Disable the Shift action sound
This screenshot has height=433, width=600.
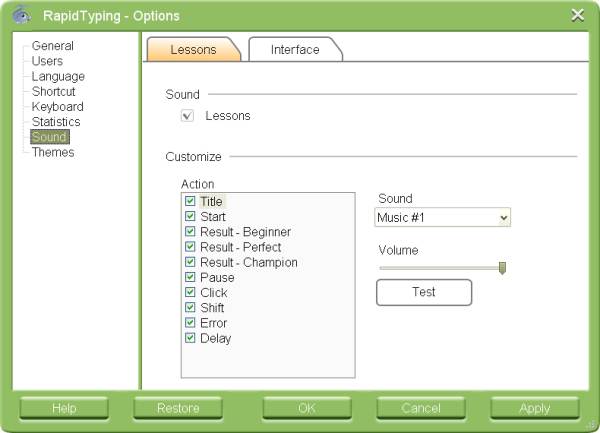click(190, 307)
